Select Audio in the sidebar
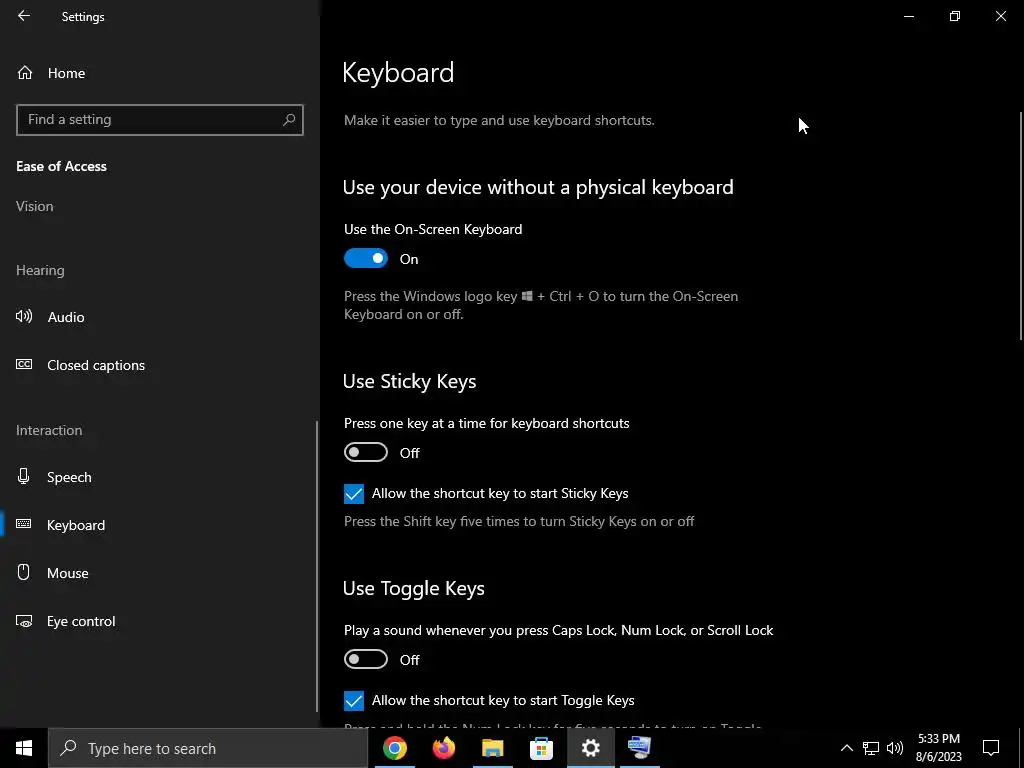Image resolution: width=1024 pixels, height=768 pixels. [66, 317]
